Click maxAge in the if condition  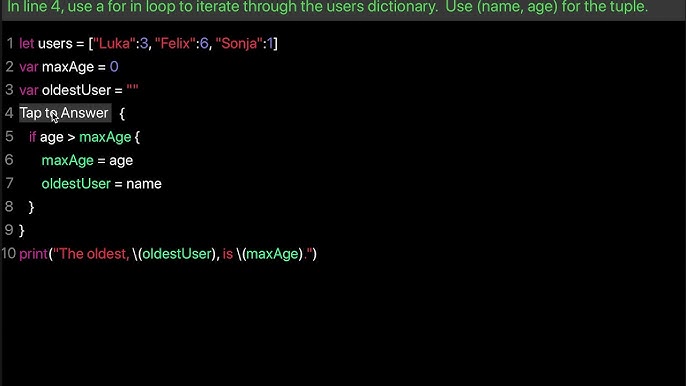click(105, 137)
